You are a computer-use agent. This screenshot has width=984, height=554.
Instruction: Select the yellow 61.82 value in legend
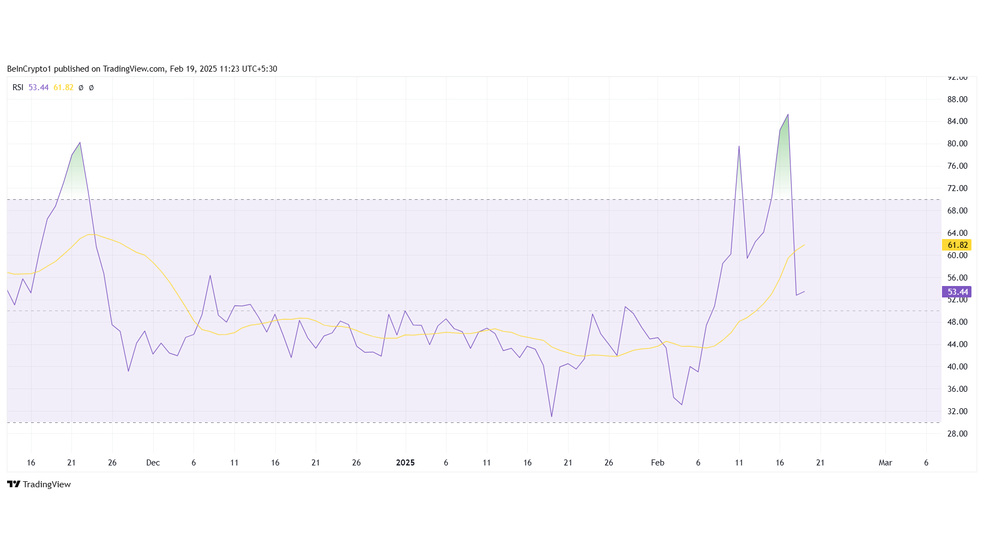[x=63, y=88]
